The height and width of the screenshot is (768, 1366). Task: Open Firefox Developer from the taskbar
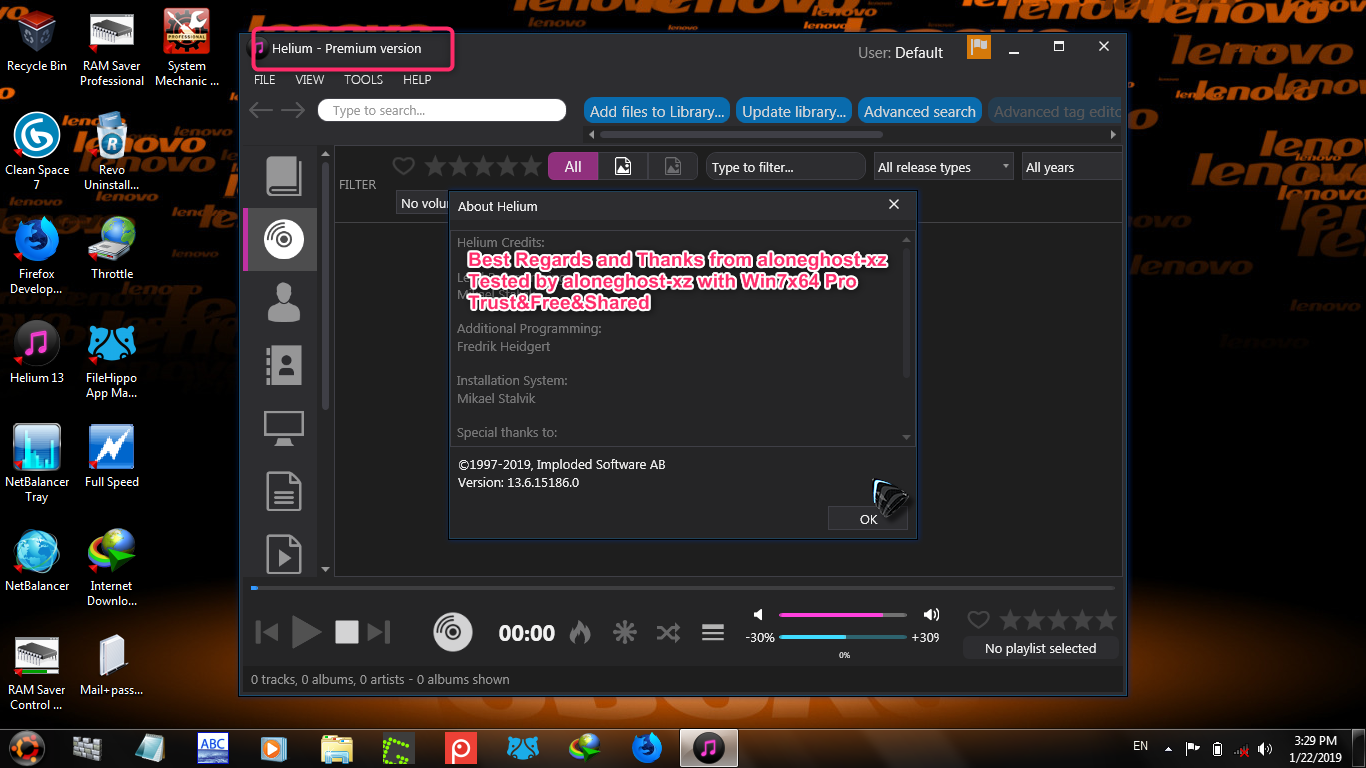pyautogui.click(x=647, y=747)
